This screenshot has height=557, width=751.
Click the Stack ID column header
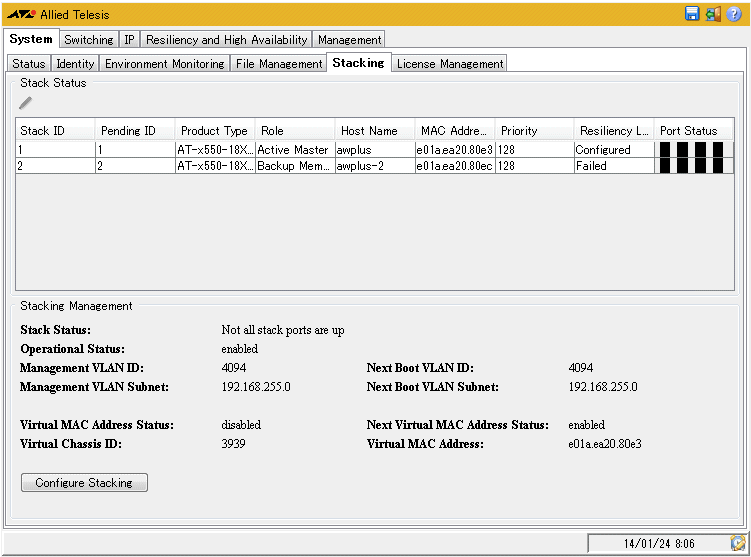[55, 131]
